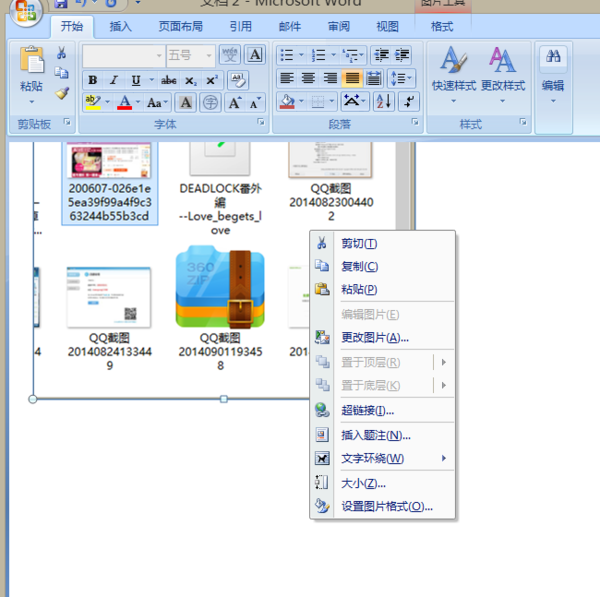Grow font size
This screenshot has height=597, width=600.
[234, 103]
